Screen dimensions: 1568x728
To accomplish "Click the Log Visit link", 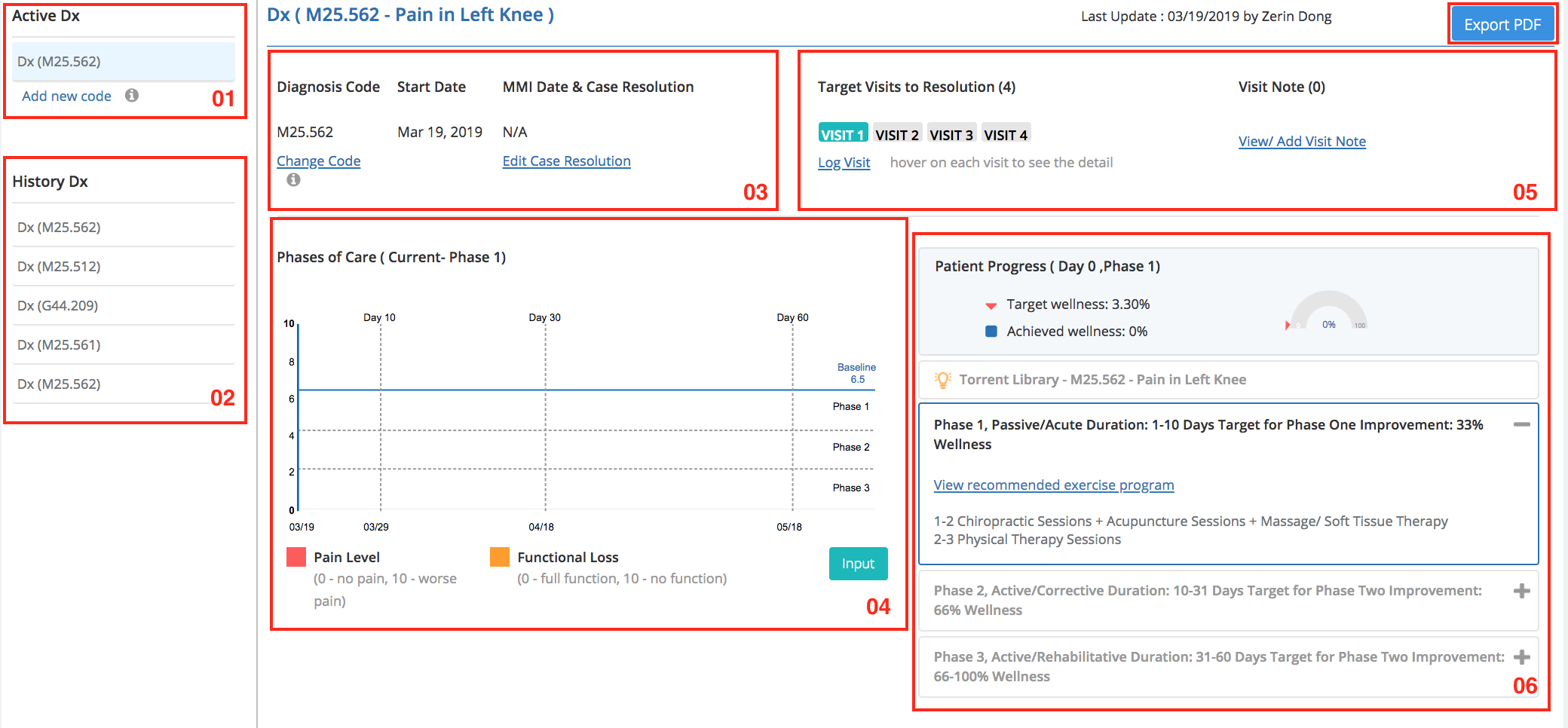I will (844, 162).
